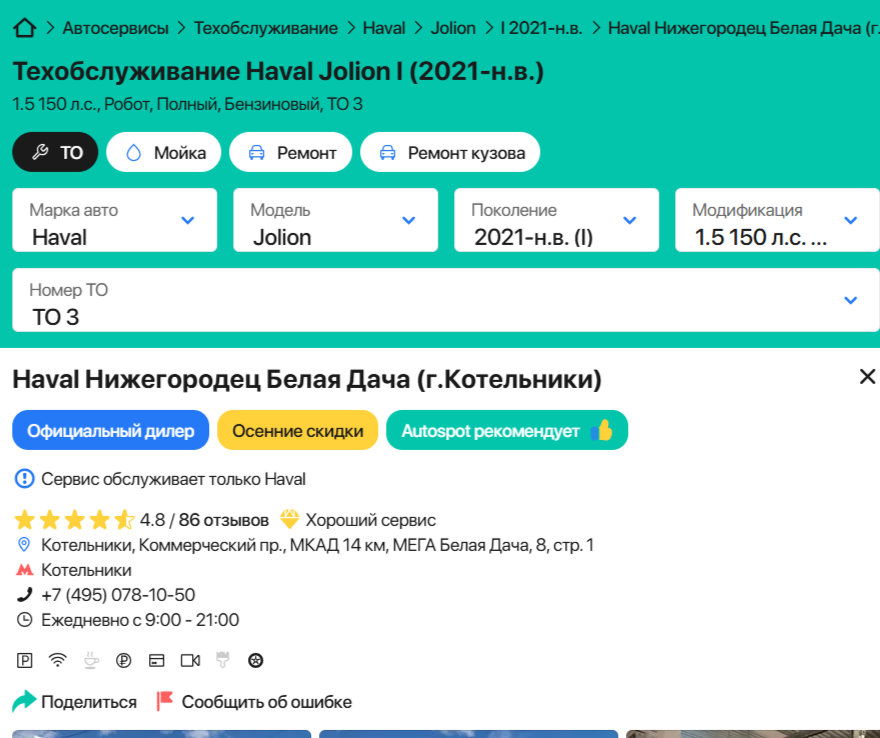880x738 pixels.
Task: Click the coffee cup amenity icon
Action: click(x=91, y=660)
